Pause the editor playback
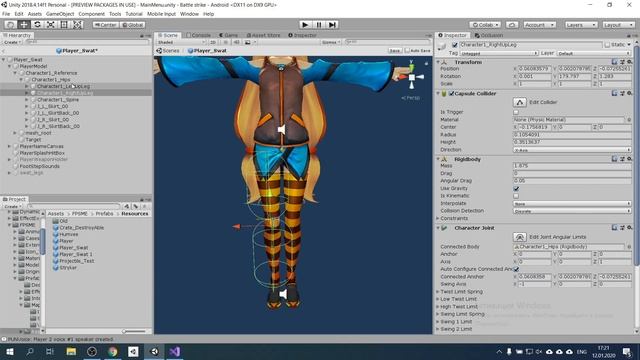Viewport: 640px width, 360px height. point(319,24)
